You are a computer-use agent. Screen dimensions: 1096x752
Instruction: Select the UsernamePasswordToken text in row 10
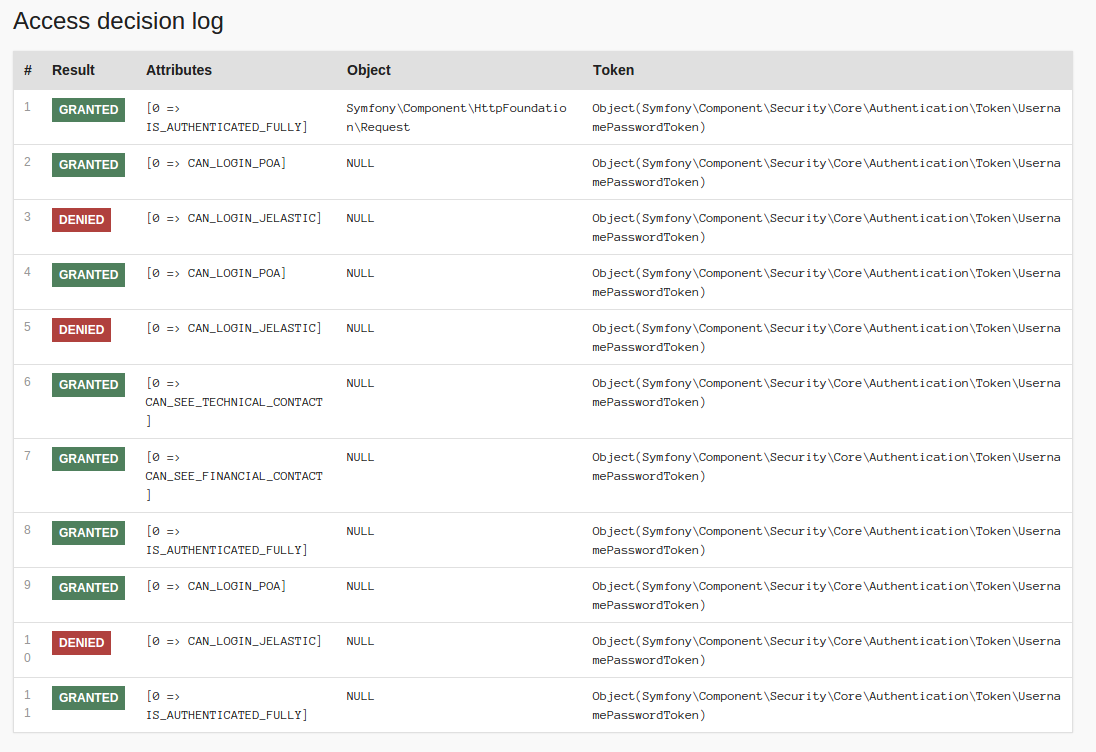[x=826, y=651]
